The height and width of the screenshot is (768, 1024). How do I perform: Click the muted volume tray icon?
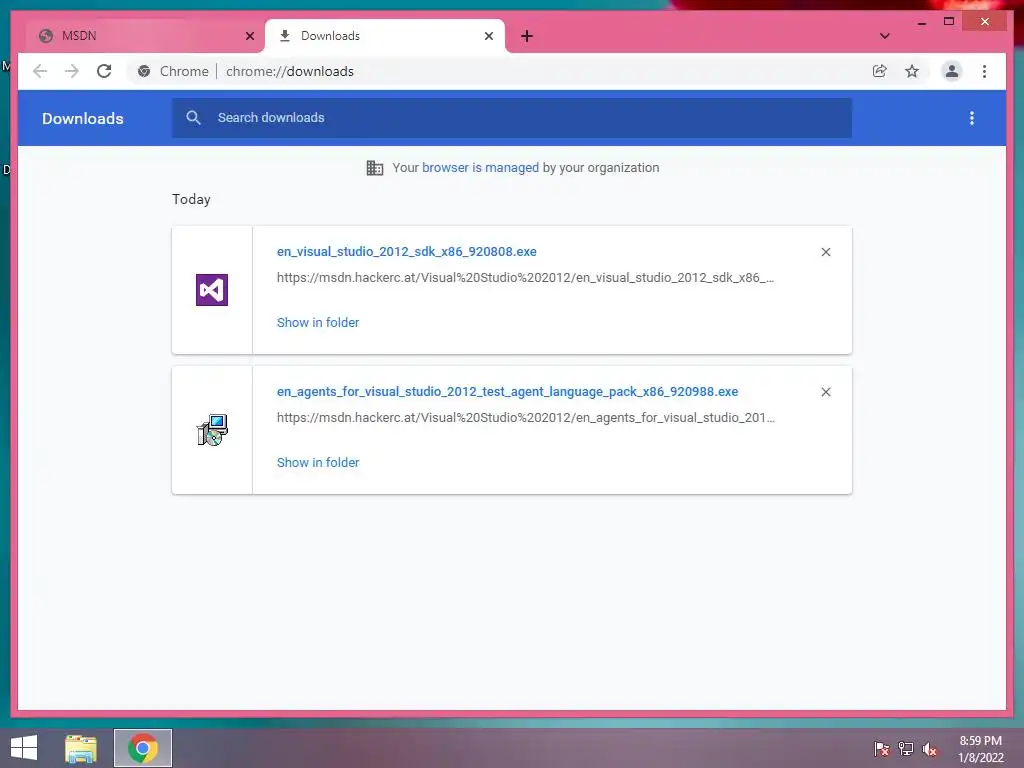click(x=930, y=748)
